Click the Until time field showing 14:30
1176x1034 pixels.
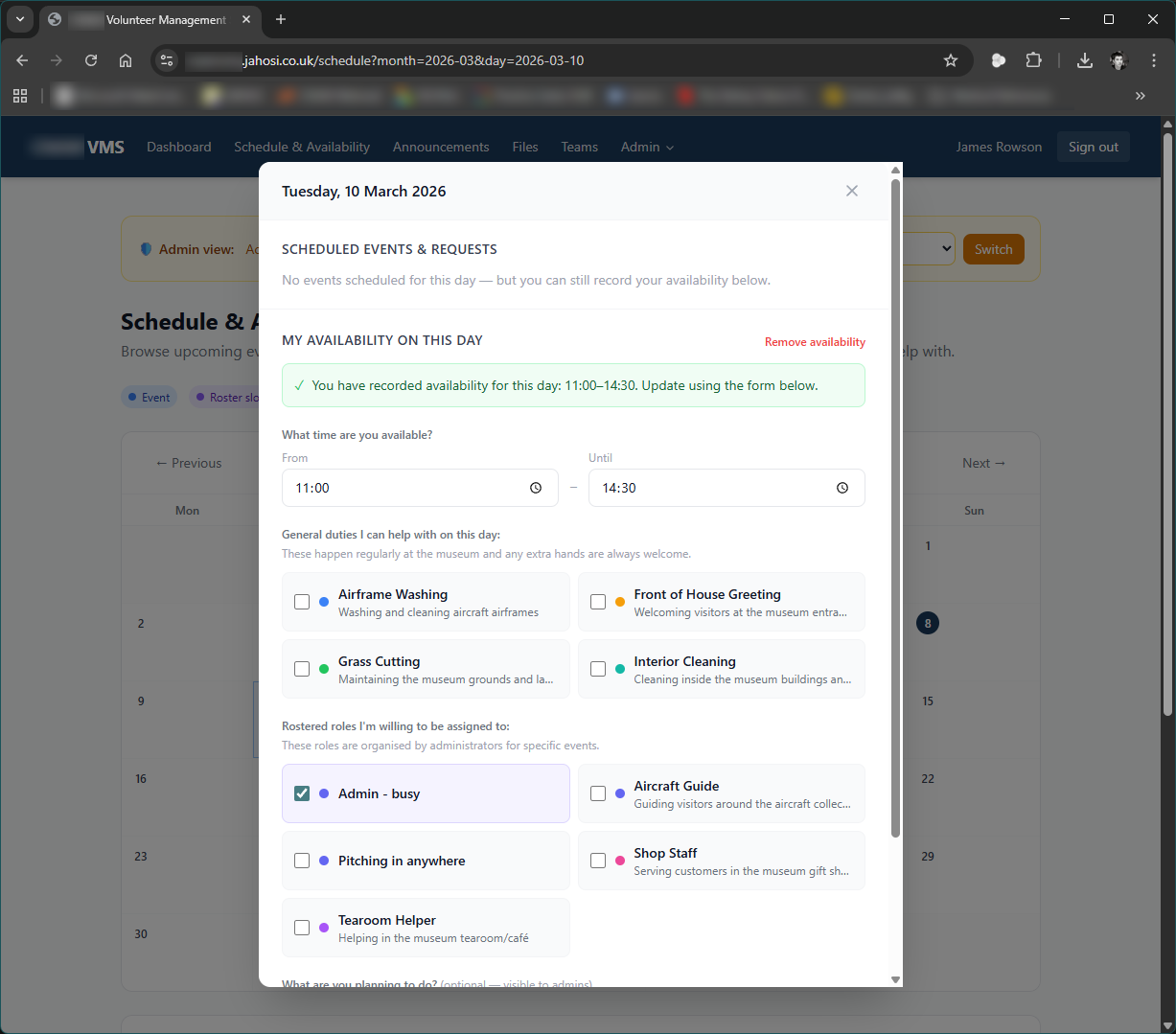[x=726, y=488]
